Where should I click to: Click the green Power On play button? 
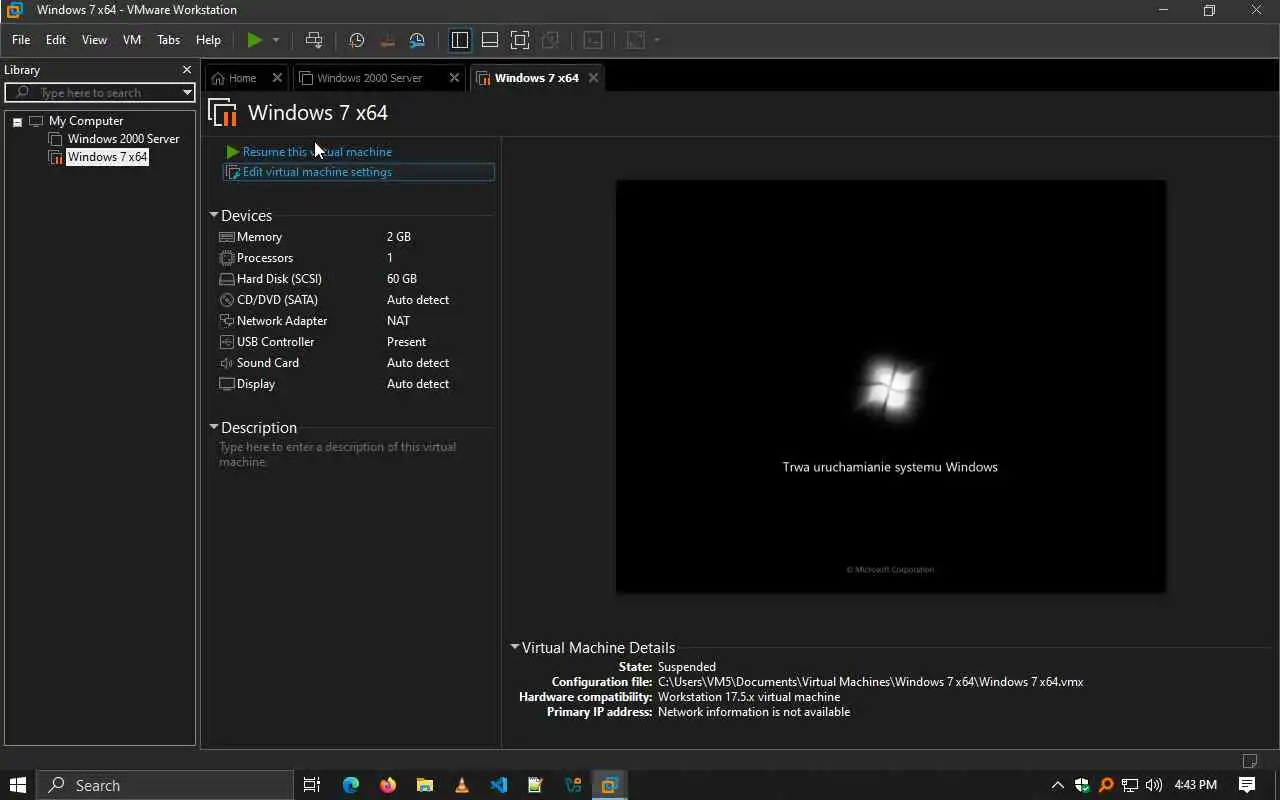pos(255,40)
